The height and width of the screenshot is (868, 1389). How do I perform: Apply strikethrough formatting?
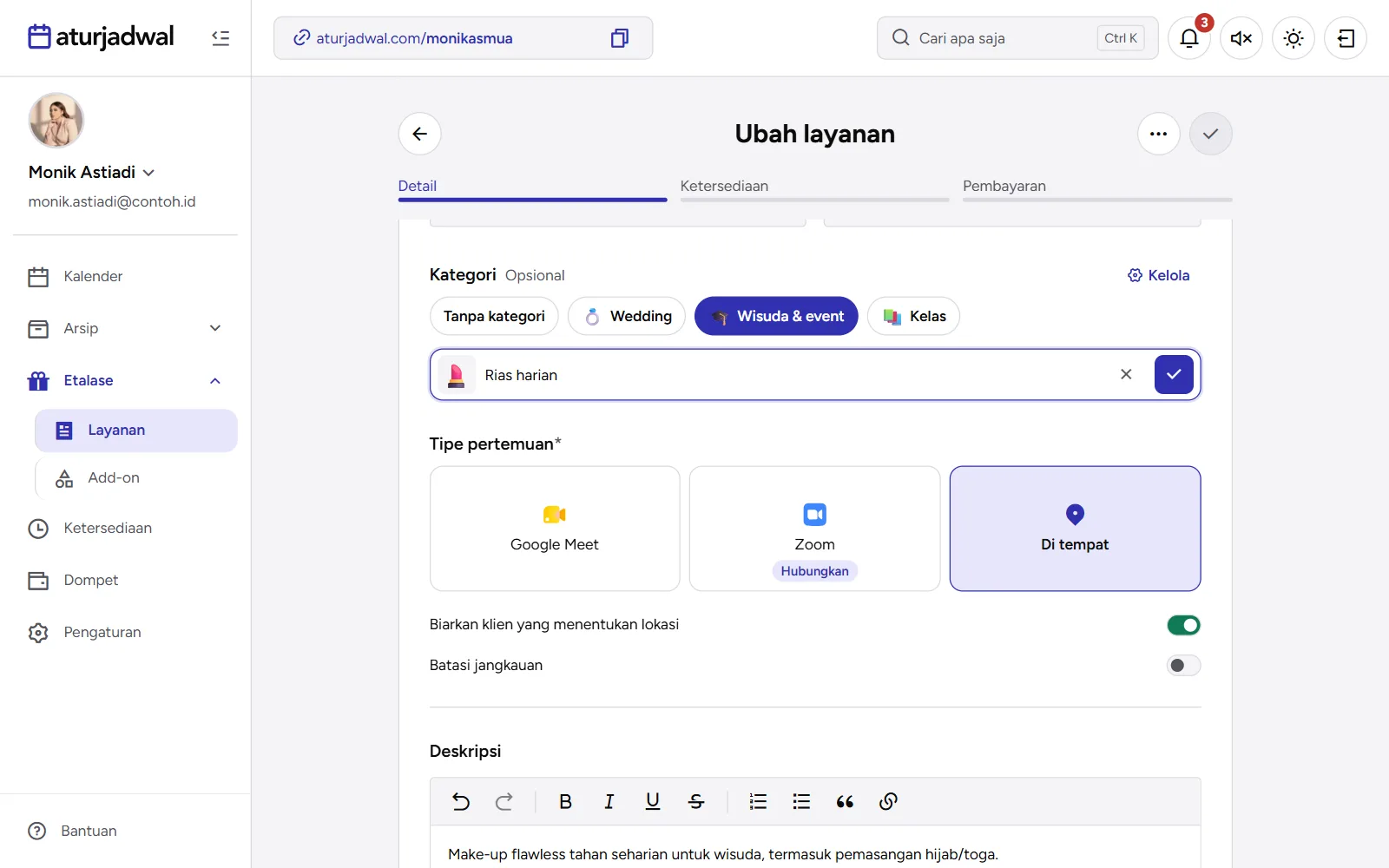tap(696, 801)
